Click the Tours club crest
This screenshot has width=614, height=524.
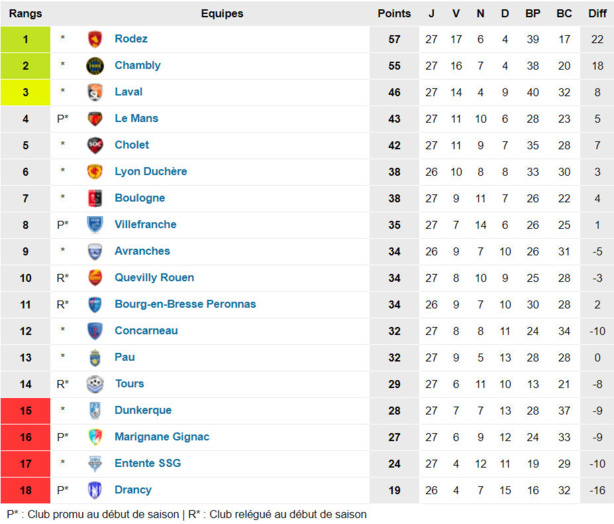click(95, 384)
